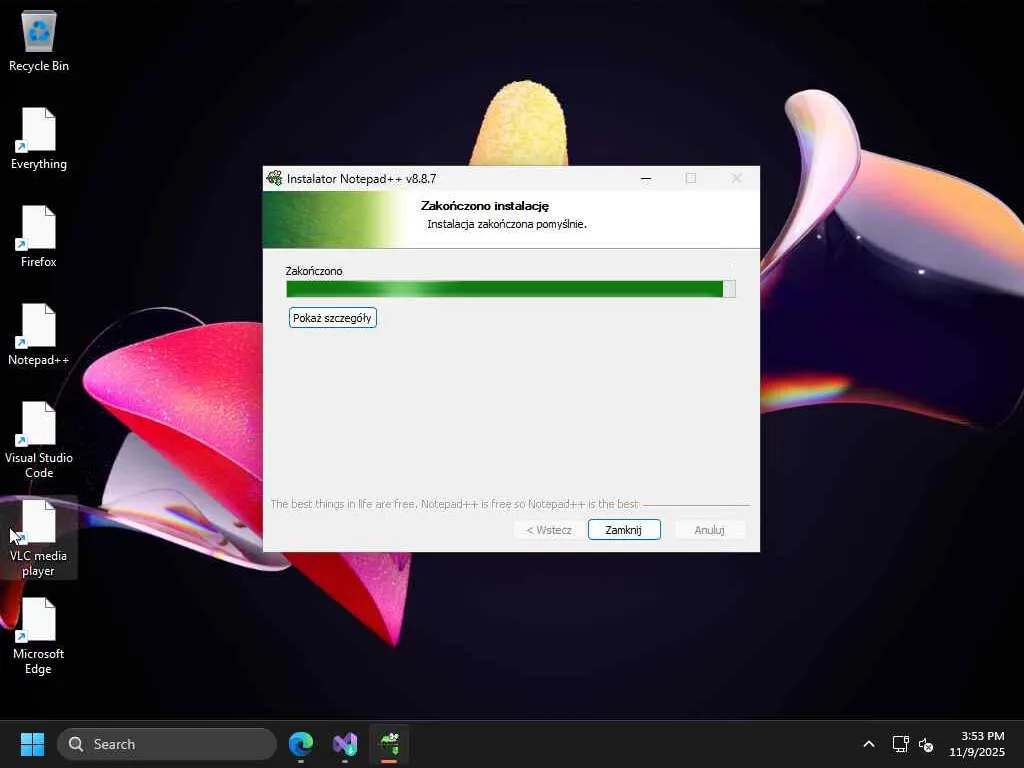Open the clock and date flyout
This screenshot has height=768, width=1024.
pos(977,744)
